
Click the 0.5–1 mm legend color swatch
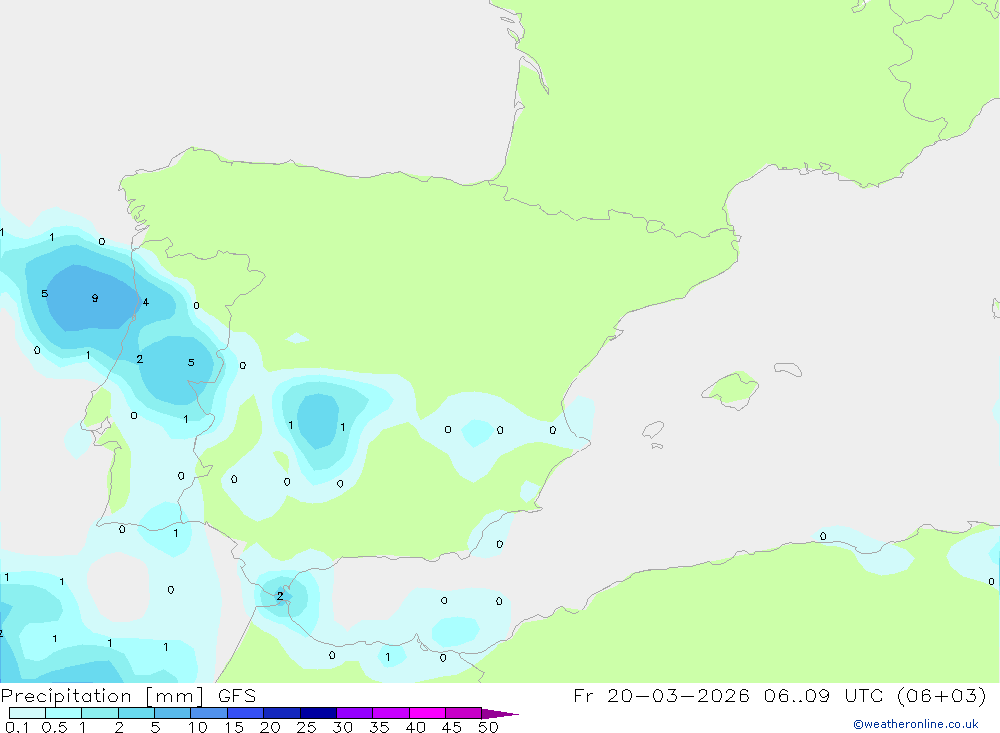tap(64, 713)
